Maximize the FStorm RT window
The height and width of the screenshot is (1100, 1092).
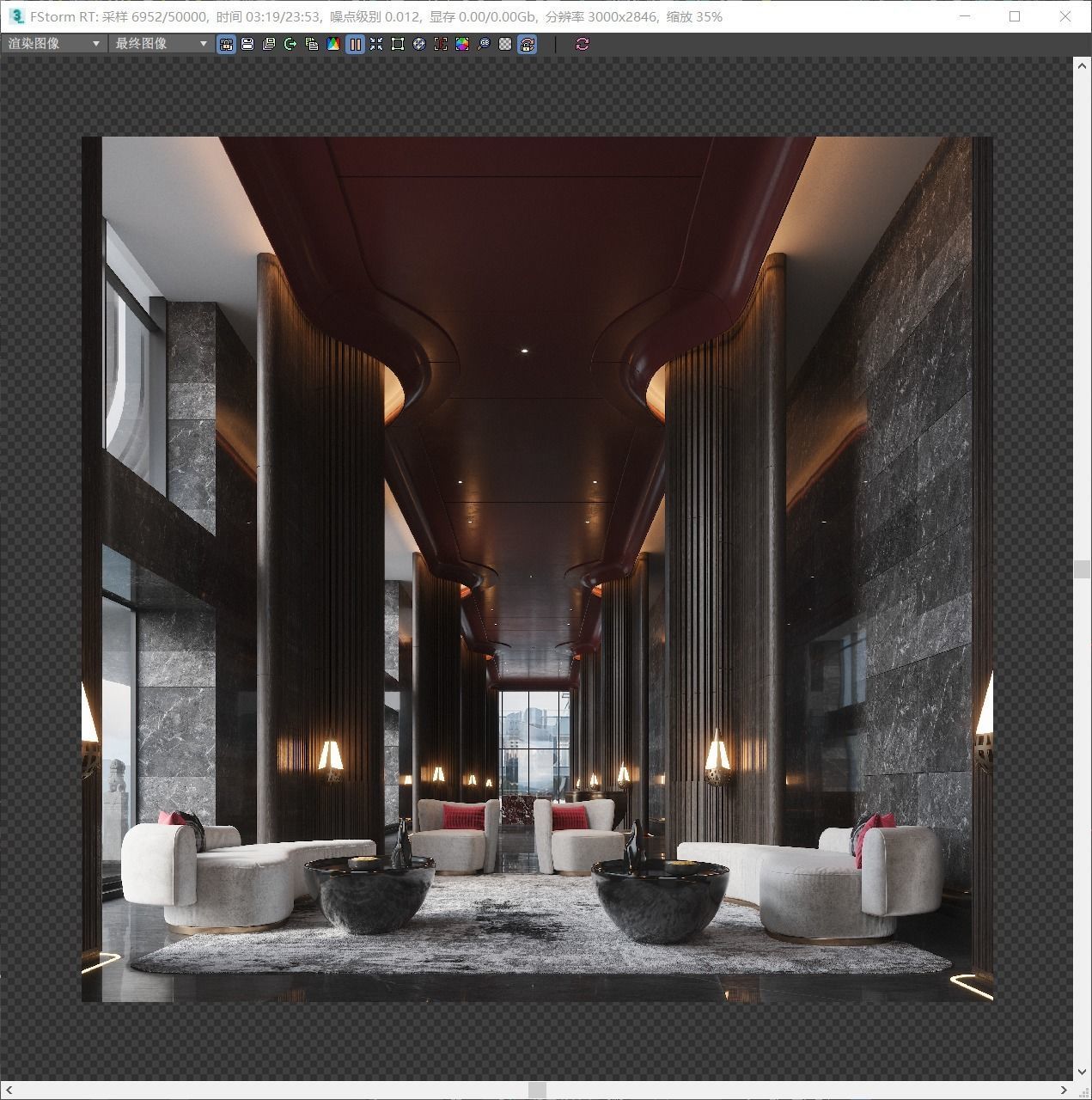(1015, 16)
